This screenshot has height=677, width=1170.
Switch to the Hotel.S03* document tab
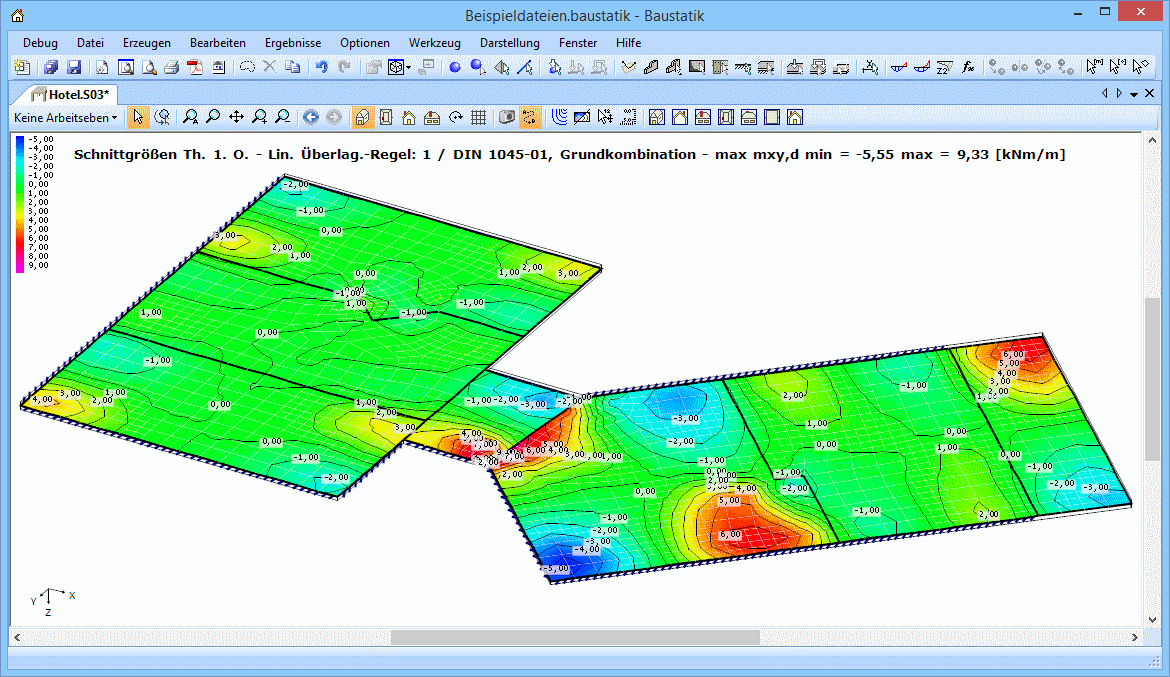point(70,94)
